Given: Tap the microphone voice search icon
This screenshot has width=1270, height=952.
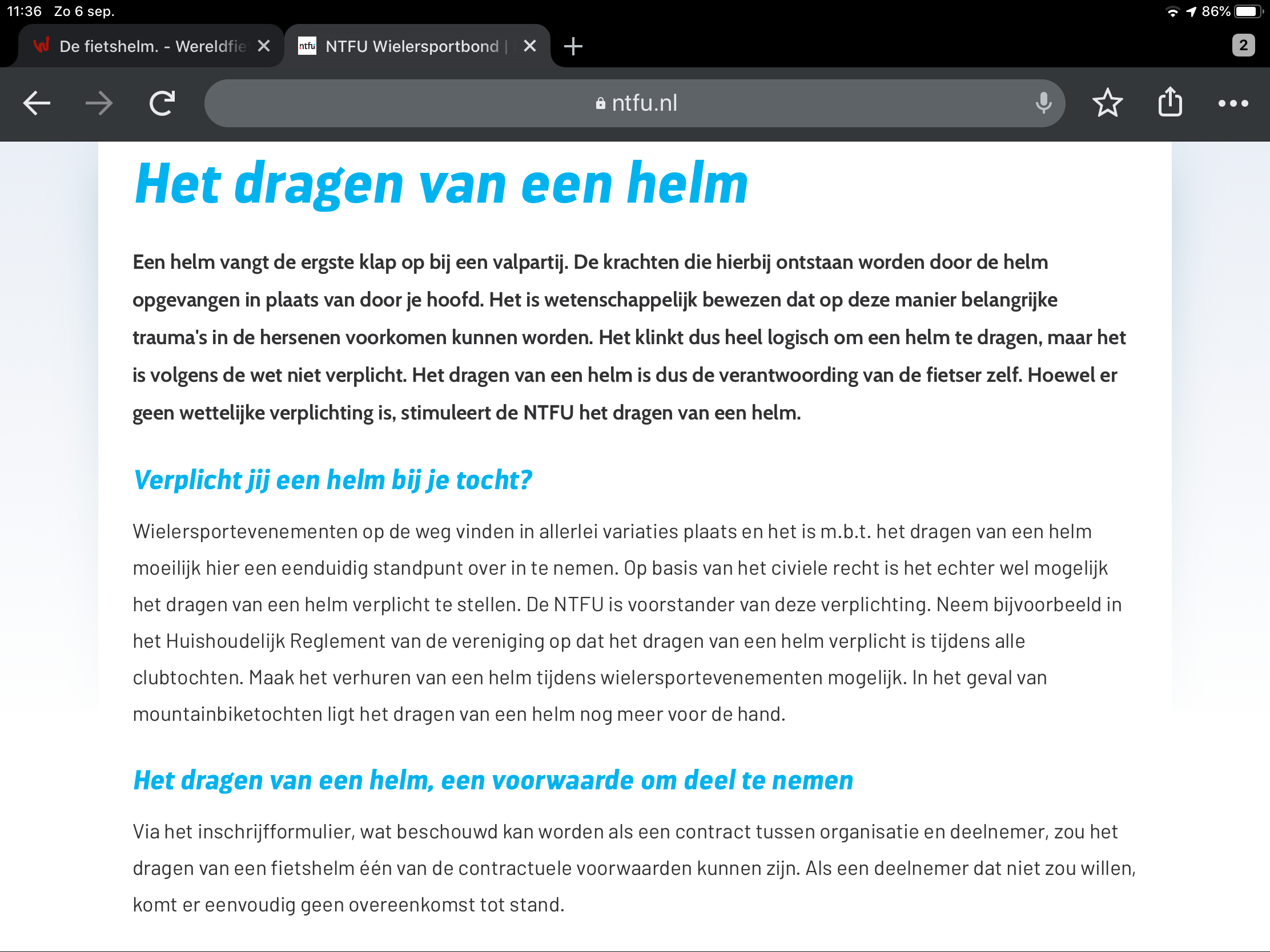Looking at the screenshot, I should 1043,103.
